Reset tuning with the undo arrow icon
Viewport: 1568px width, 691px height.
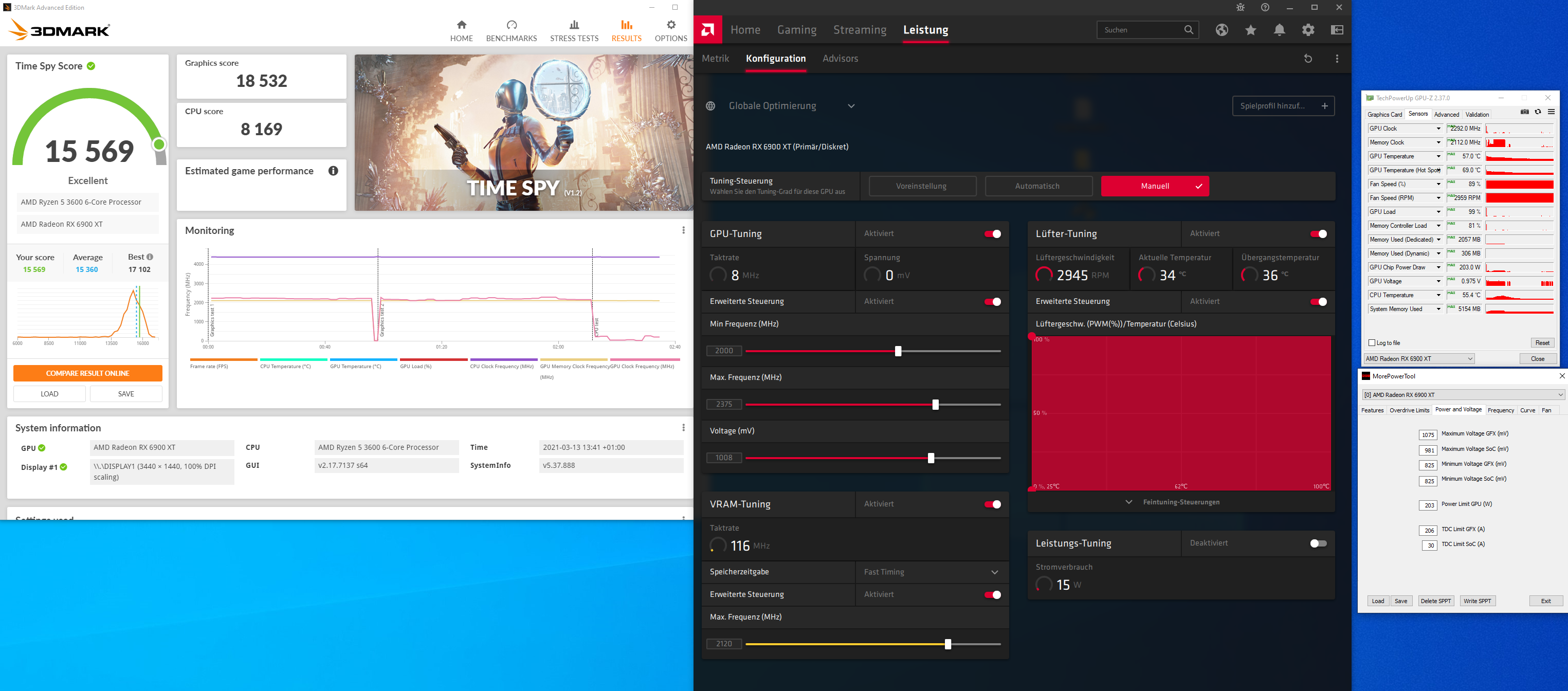[1308, 59]
